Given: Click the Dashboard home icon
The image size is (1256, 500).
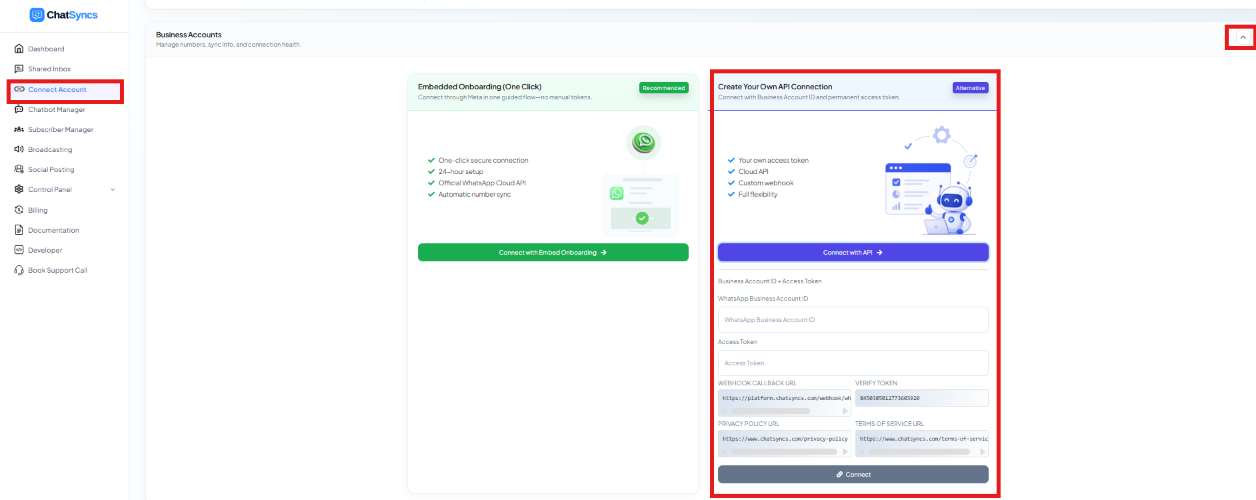Looking at the screenshot, I should coord(19,49).
